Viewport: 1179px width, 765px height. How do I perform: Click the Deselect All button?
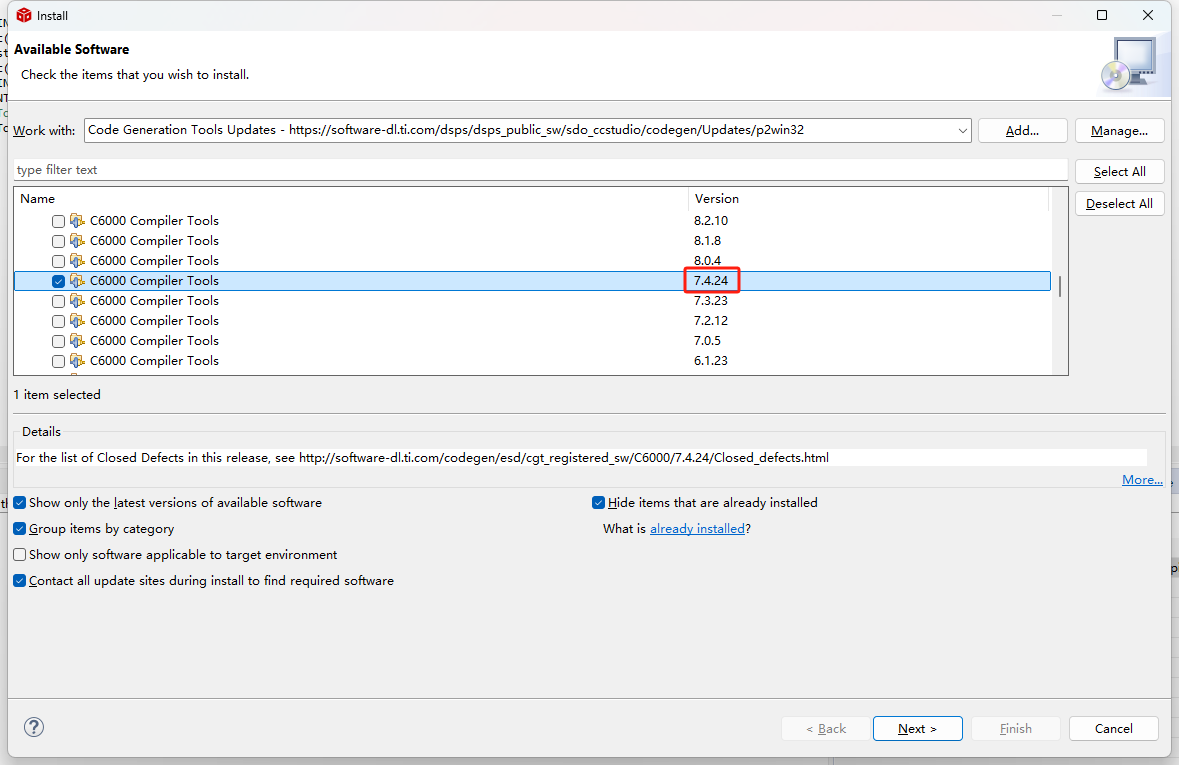(x=1120, y=203)
